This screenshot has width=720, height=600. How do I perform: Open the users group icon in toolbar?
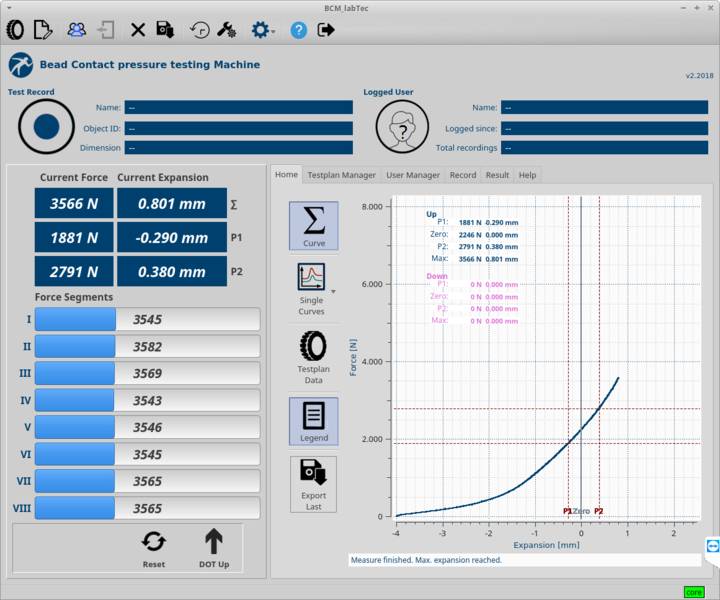coord(77,30)
